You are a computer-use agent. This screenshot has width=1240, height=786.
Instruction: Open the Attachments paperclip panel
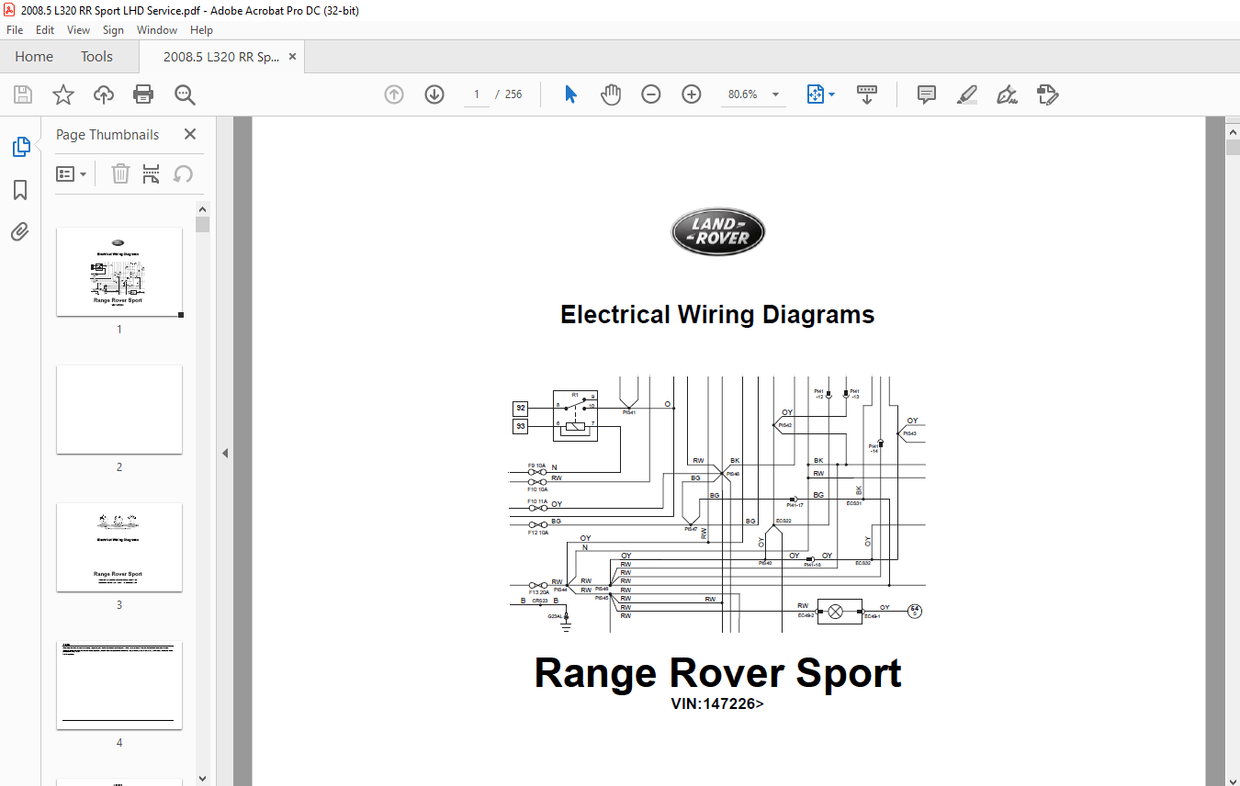click(x=21, y=232)
